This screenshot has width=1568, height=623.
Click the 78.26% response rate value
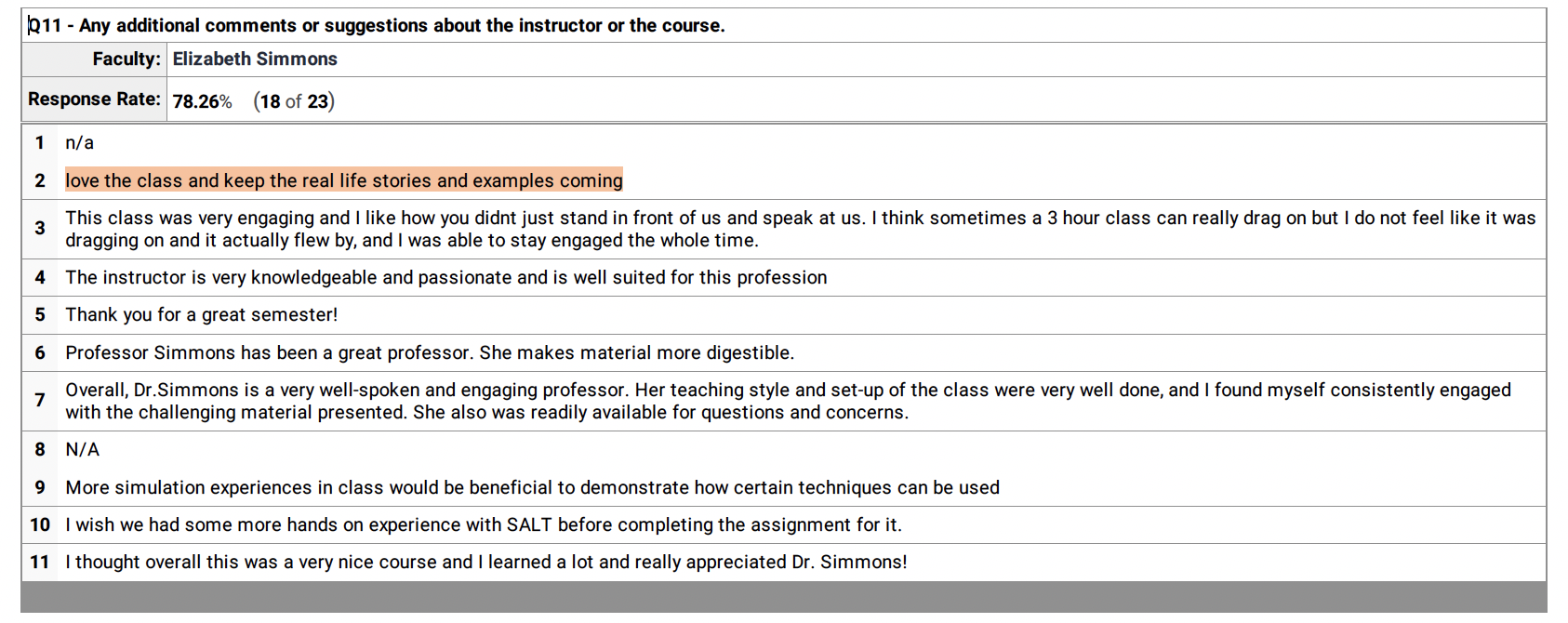[x=202, y=101]
